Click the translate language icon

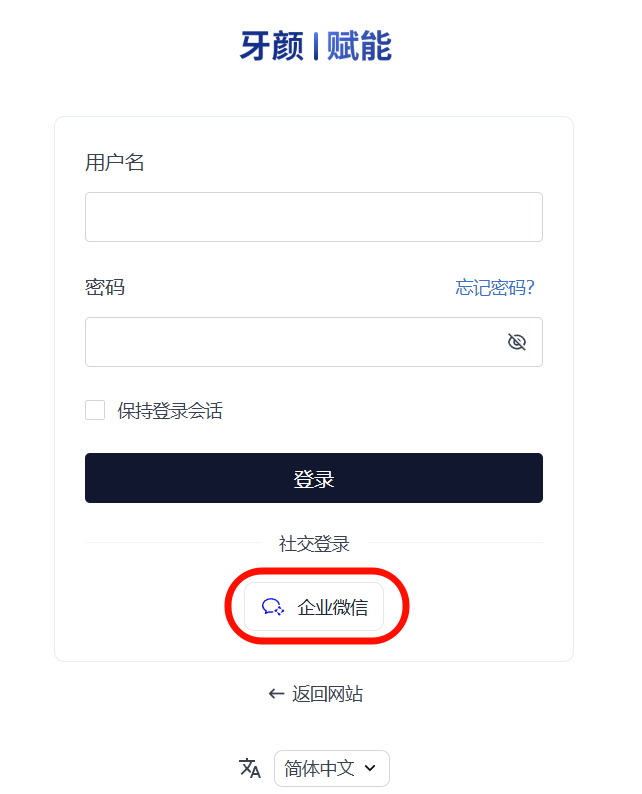[250, 768]
